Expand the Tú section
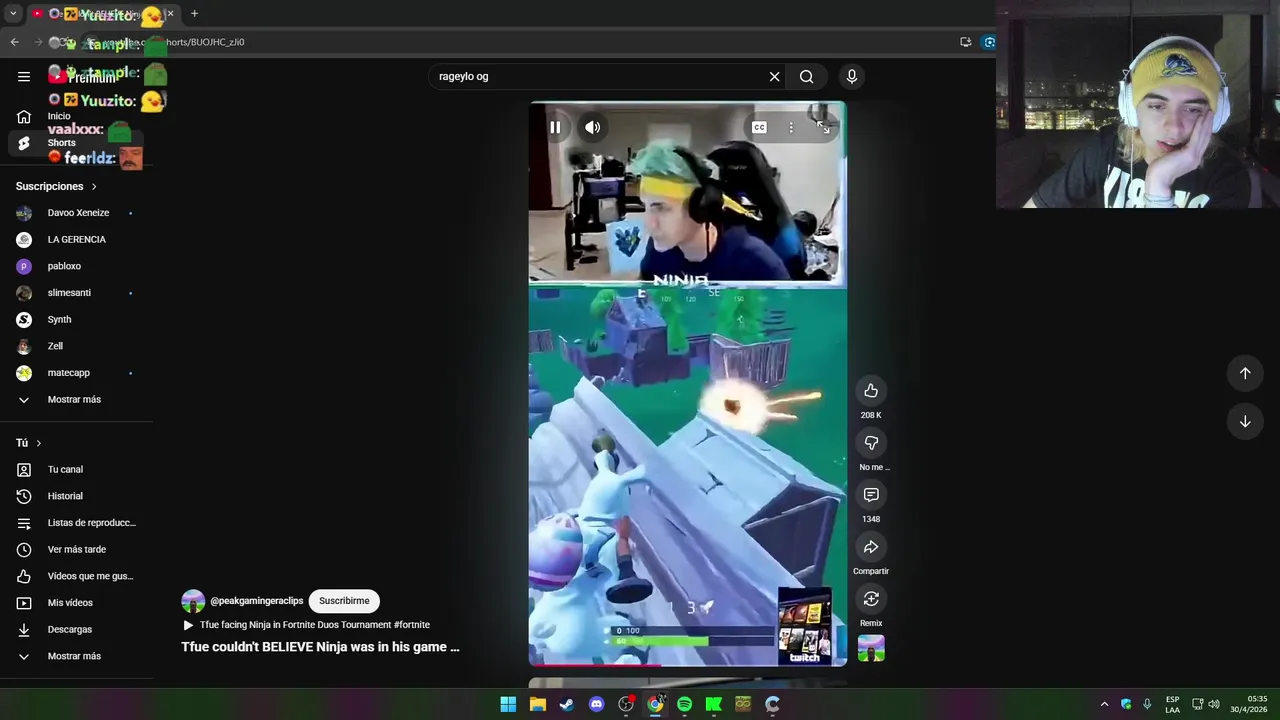The image size is (1280, 720). (29, 443)
